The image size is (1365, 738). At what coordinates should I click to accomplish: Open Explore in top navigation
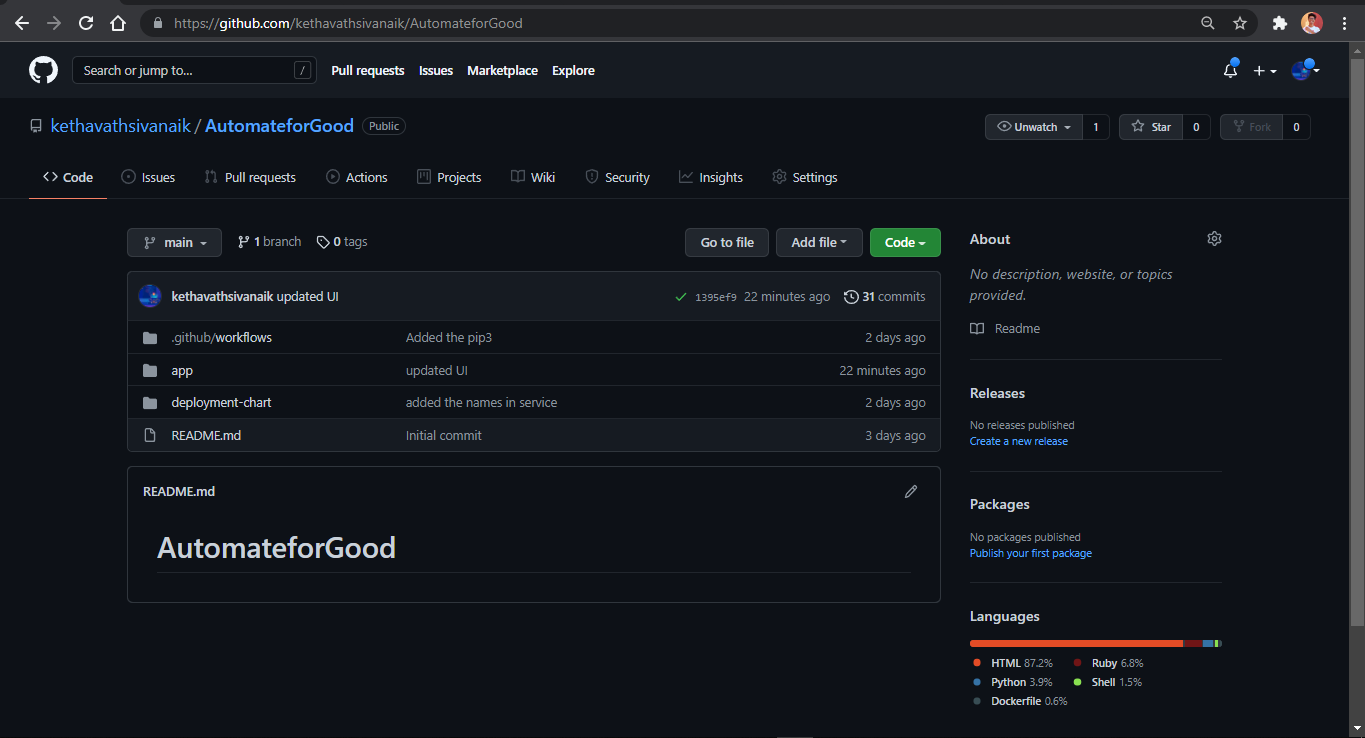point(573,70)
